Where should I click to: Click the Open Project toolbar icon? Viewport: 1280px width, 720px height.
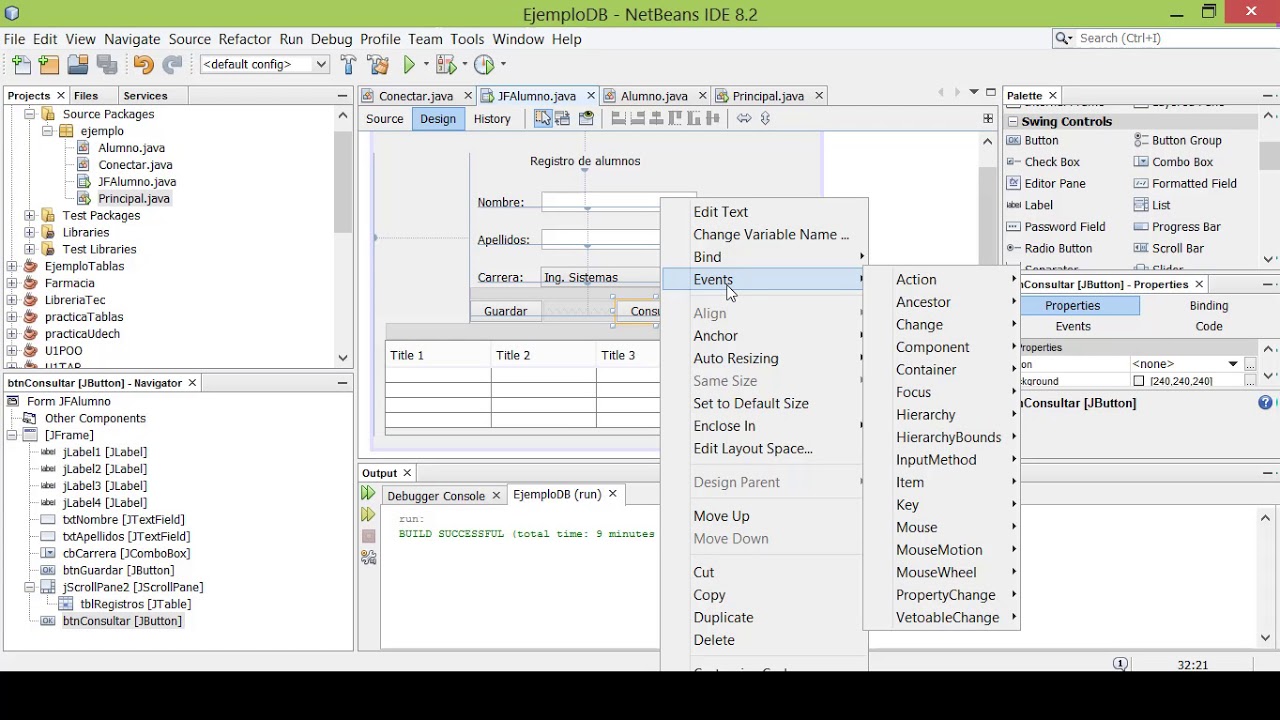click(x=78, y=64)
